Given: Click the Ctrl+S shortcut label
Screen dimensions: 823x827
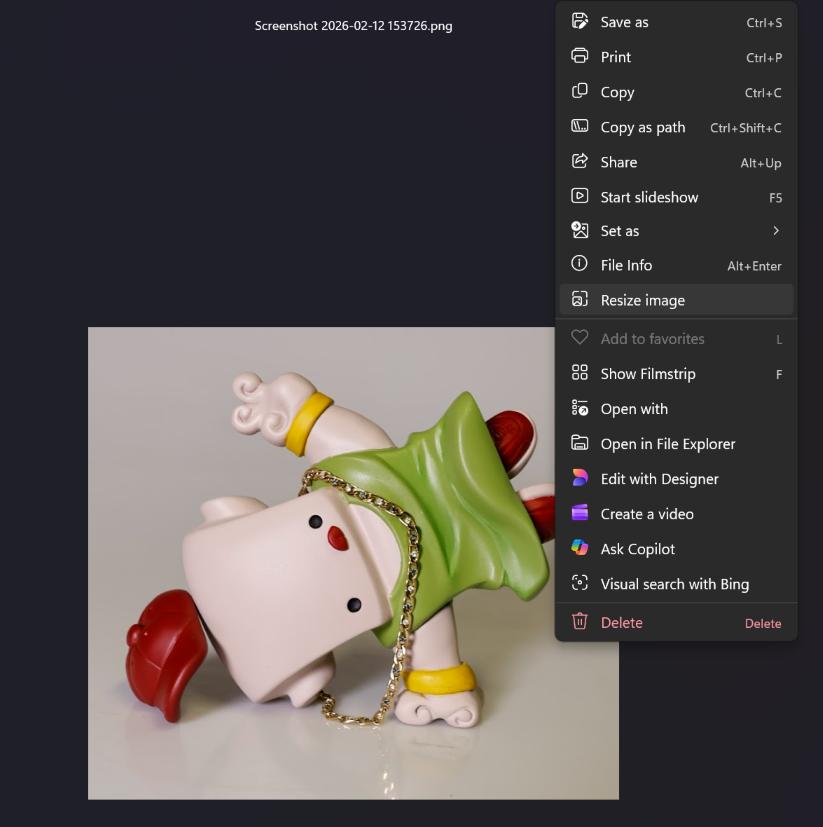Looking at the screenshot, I should (764, 23).
